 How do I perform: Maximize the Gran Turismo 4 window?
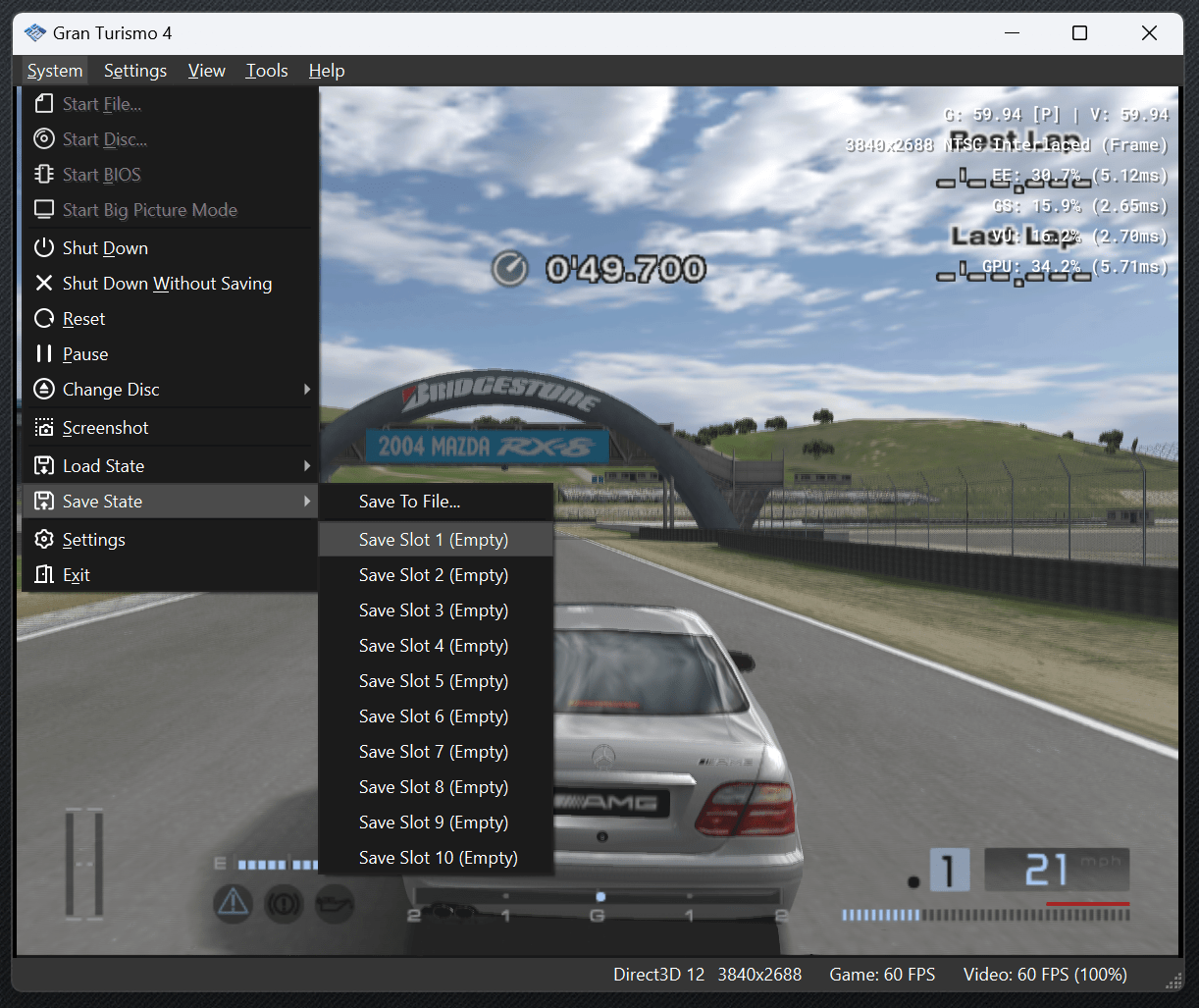pos(1079,33)
